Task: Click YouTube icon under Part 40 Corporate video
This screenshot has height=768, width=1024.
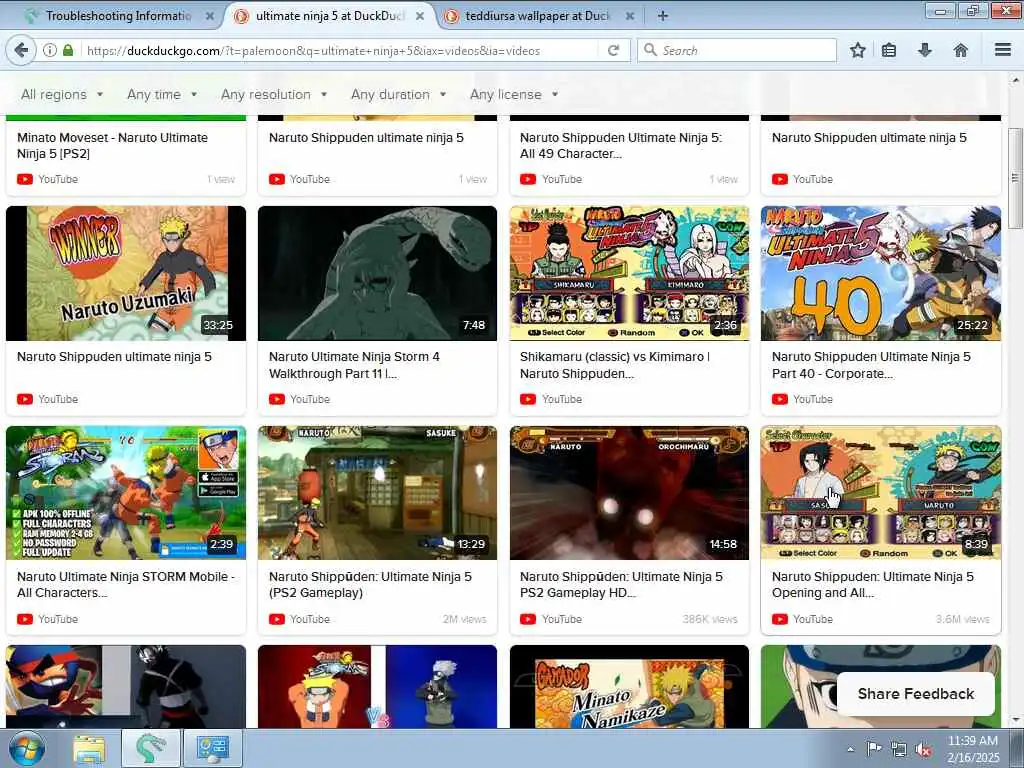Action: (x=780, y=399)
